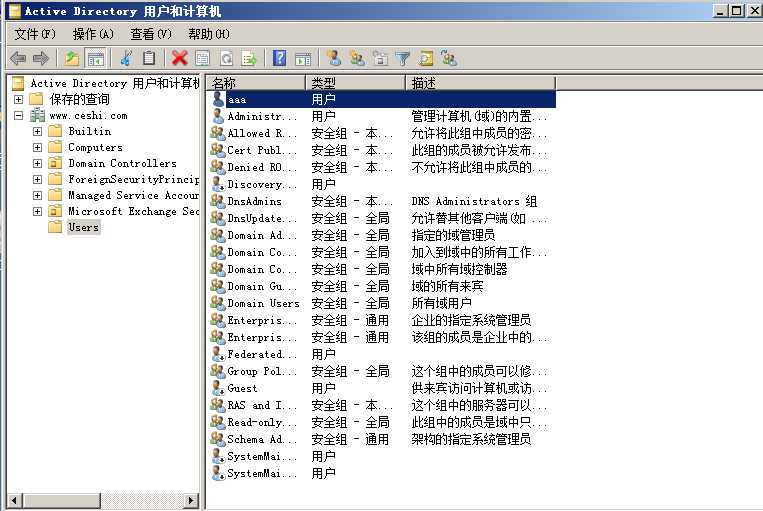
Task: Select the DnsAdmins group
Action: point(254,201)
